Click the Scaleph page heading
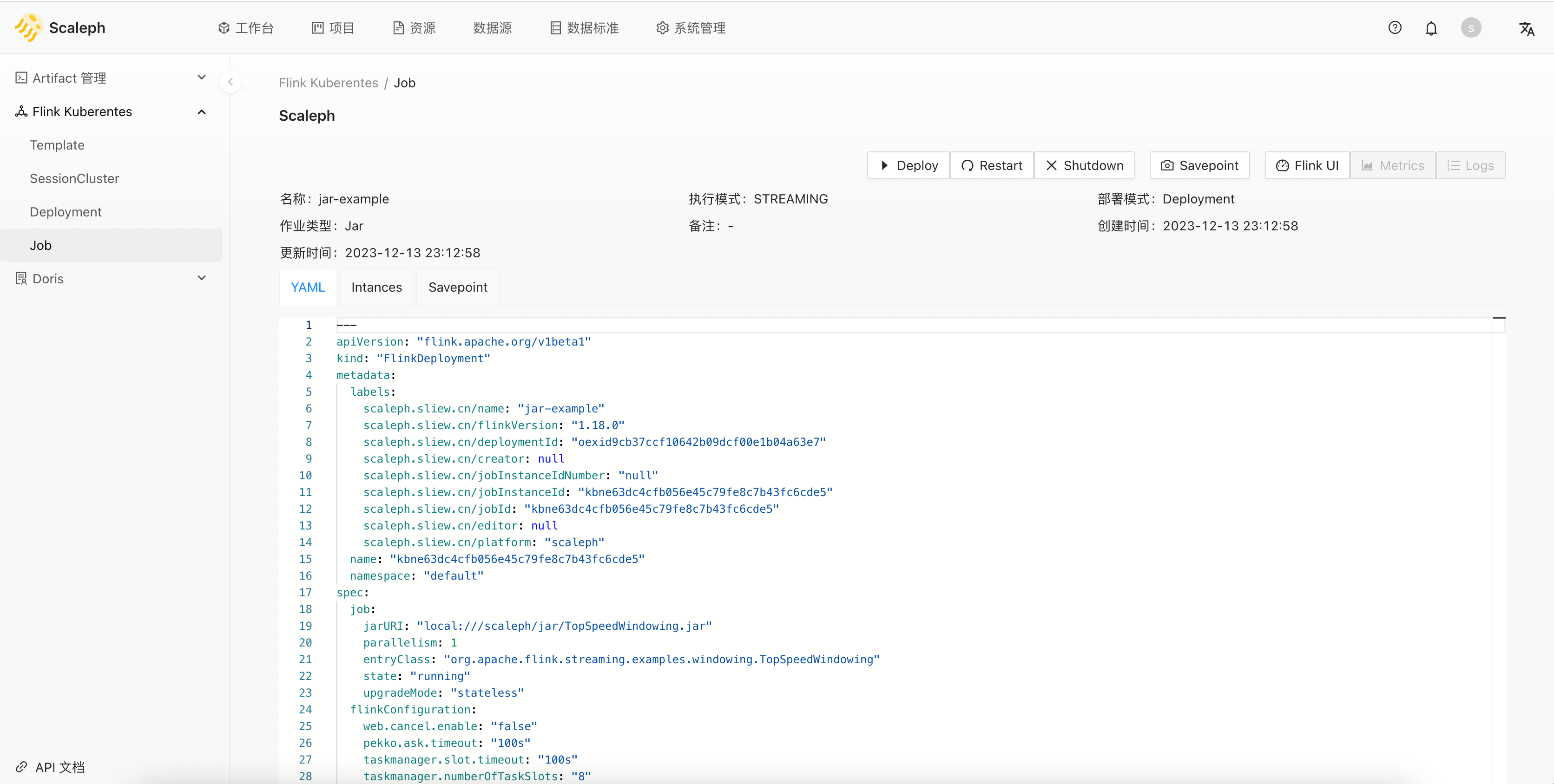Screen dimensions: 1554x784 (x=306, y=115)
